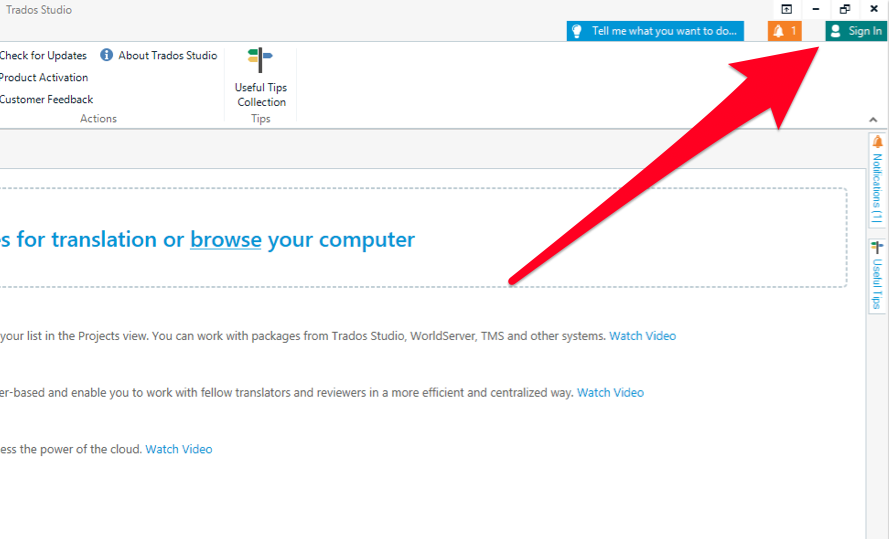Open Watch Video link after 'centralized way'

610,393
